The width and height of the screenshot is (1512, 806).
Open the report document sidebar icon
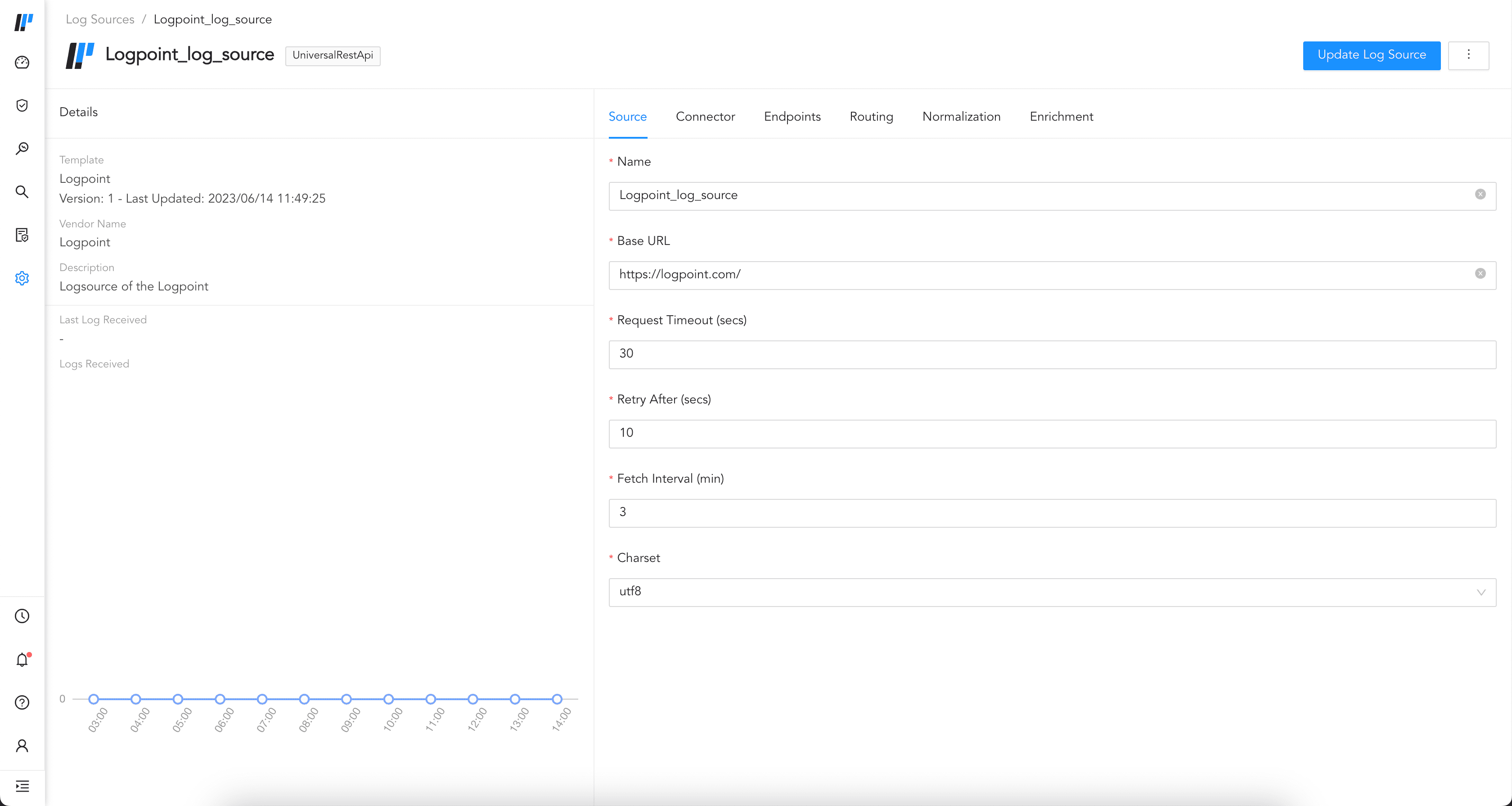pyautogui.click(x=22, y=235)
